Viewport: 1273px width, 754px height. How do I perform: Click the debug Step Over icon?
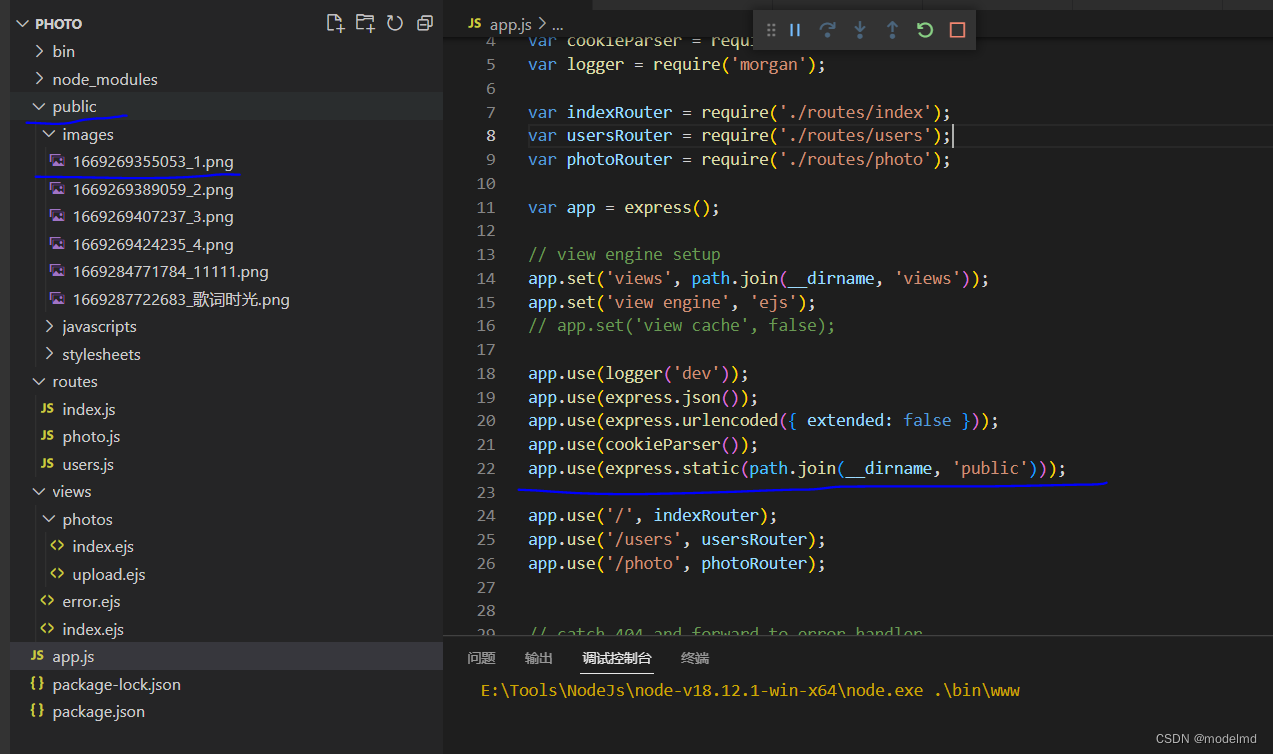(827, 30)
